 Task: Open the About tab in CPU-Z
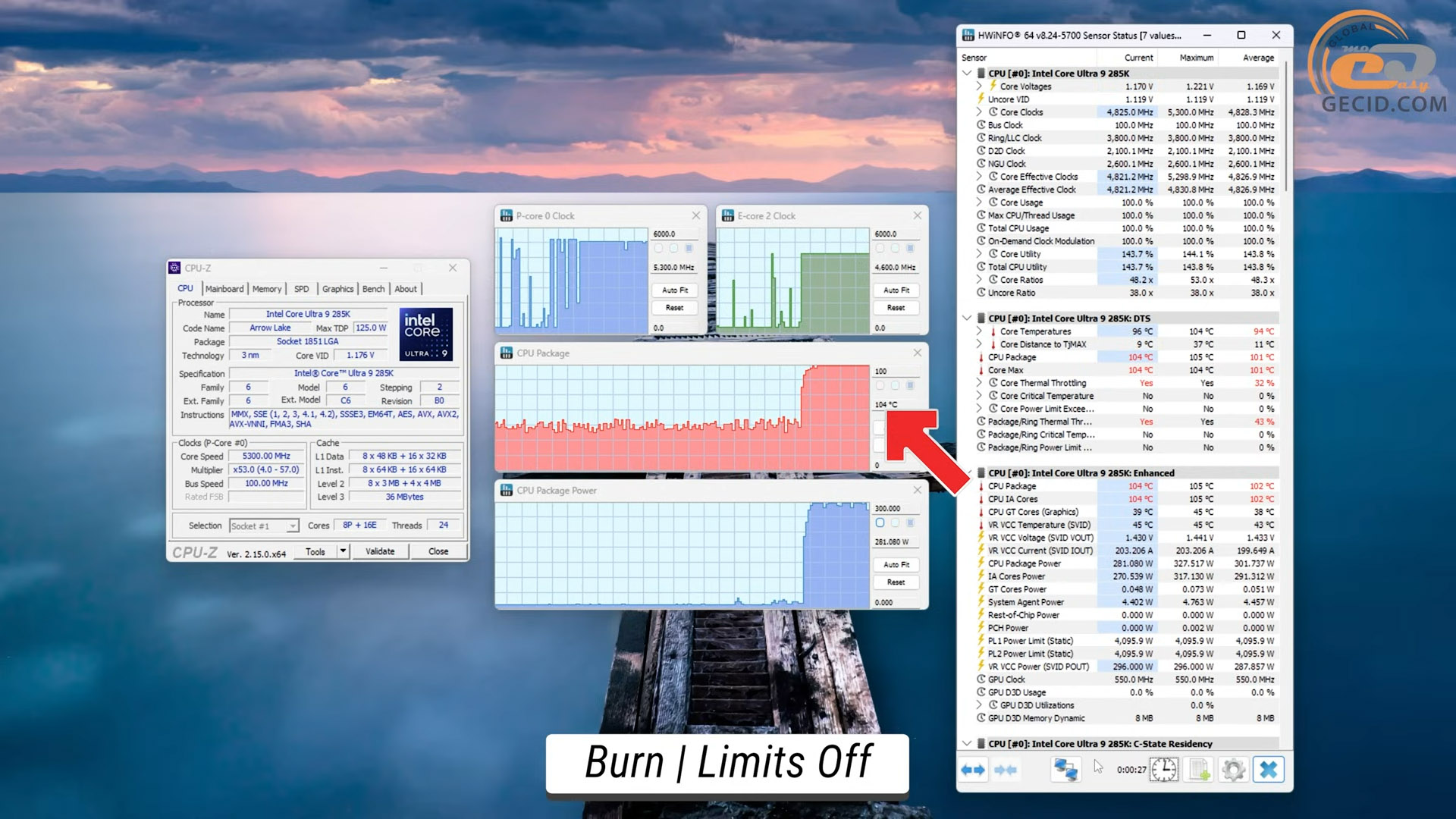click(406, 289)
